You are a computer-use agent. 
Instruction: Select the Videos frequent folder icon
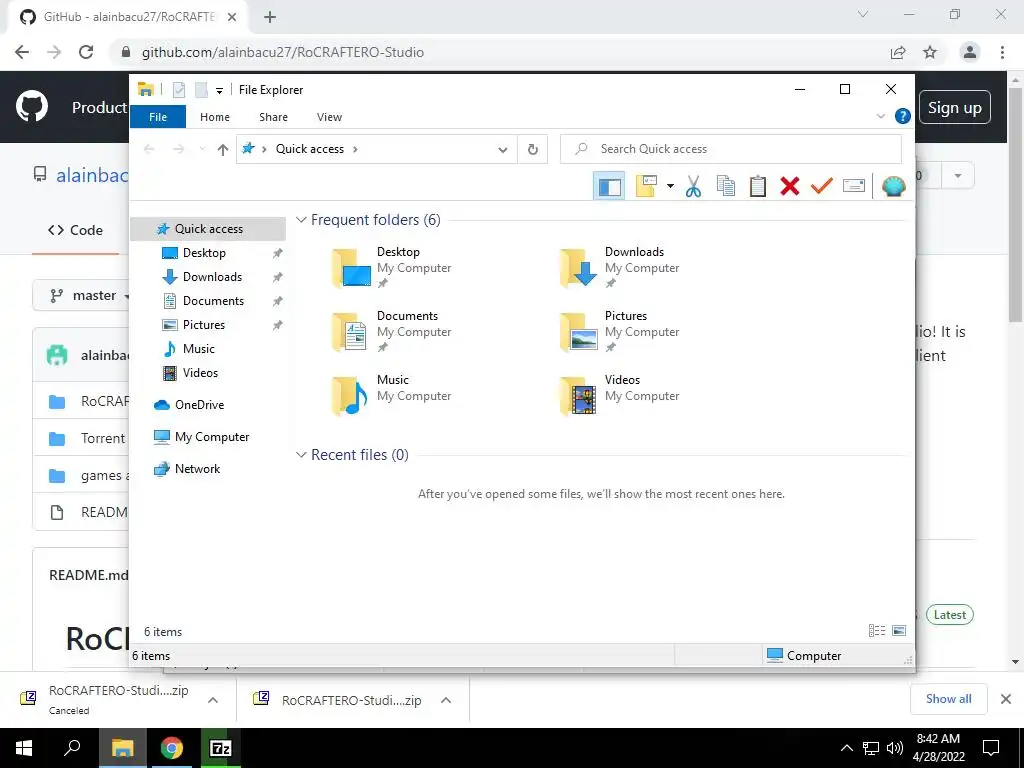pyautogui.click(x=579, y=396)
